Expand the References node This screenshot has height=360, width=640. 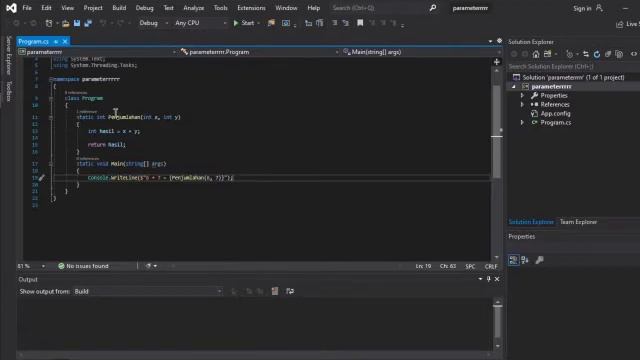point(522,104)
